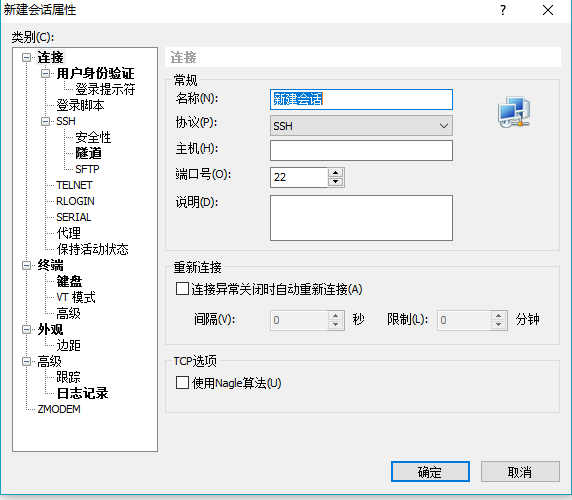The height and width of the screenshot is (500, 572).
Task: Open the VT 模式 settings
Action: click(x=76, y=298)
